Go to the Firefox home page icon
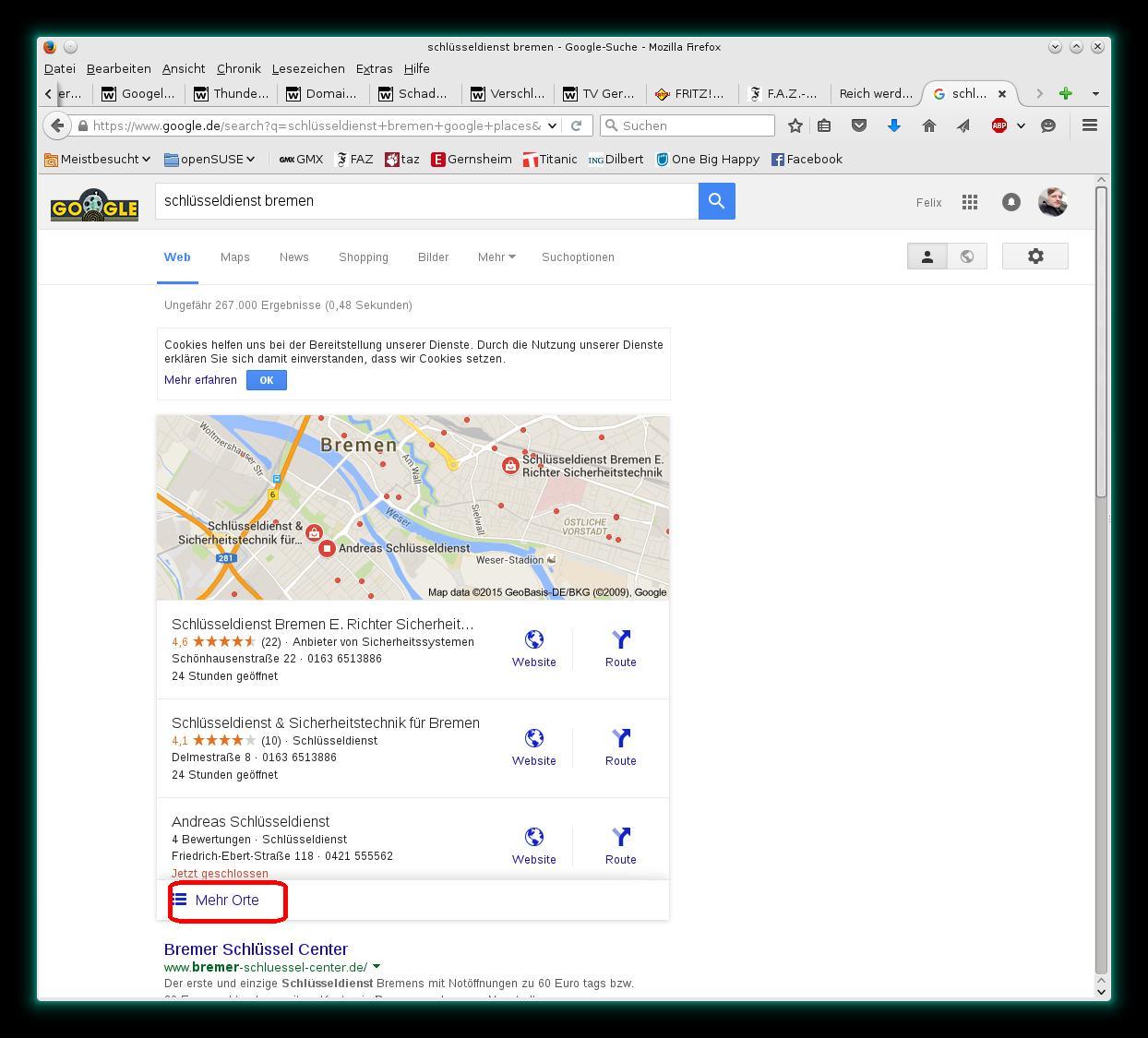The width and height of the screenshot is (1148, 1038). 928,125
